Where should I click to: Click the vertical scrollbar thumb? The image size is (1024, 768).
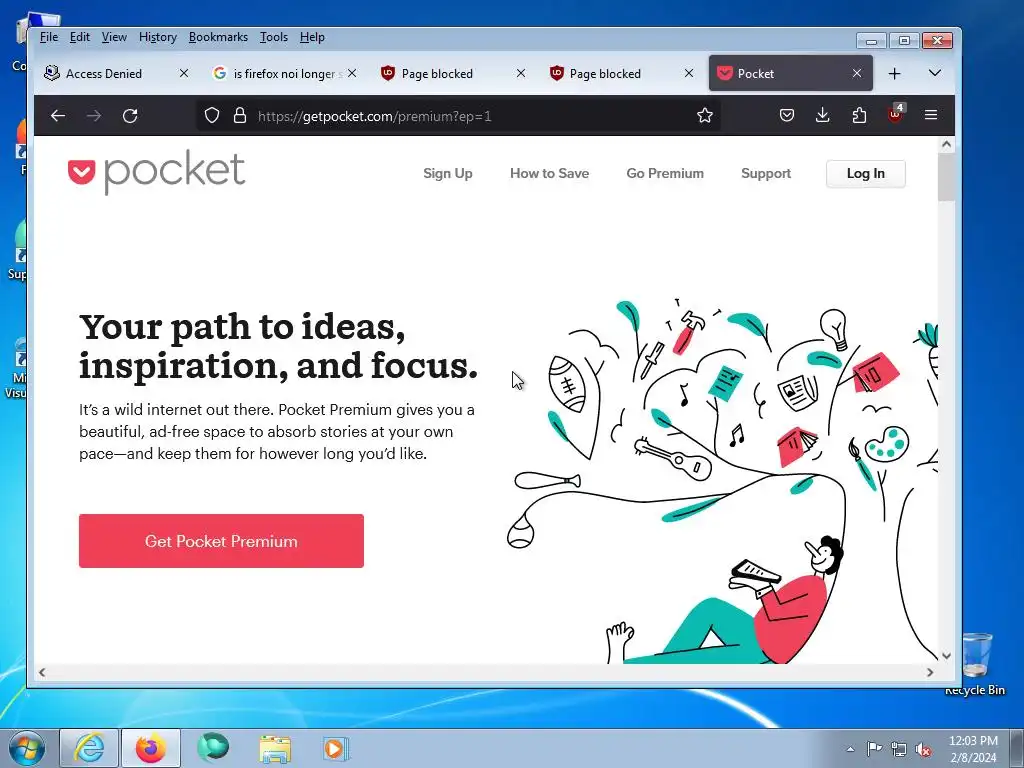(946, 177)
